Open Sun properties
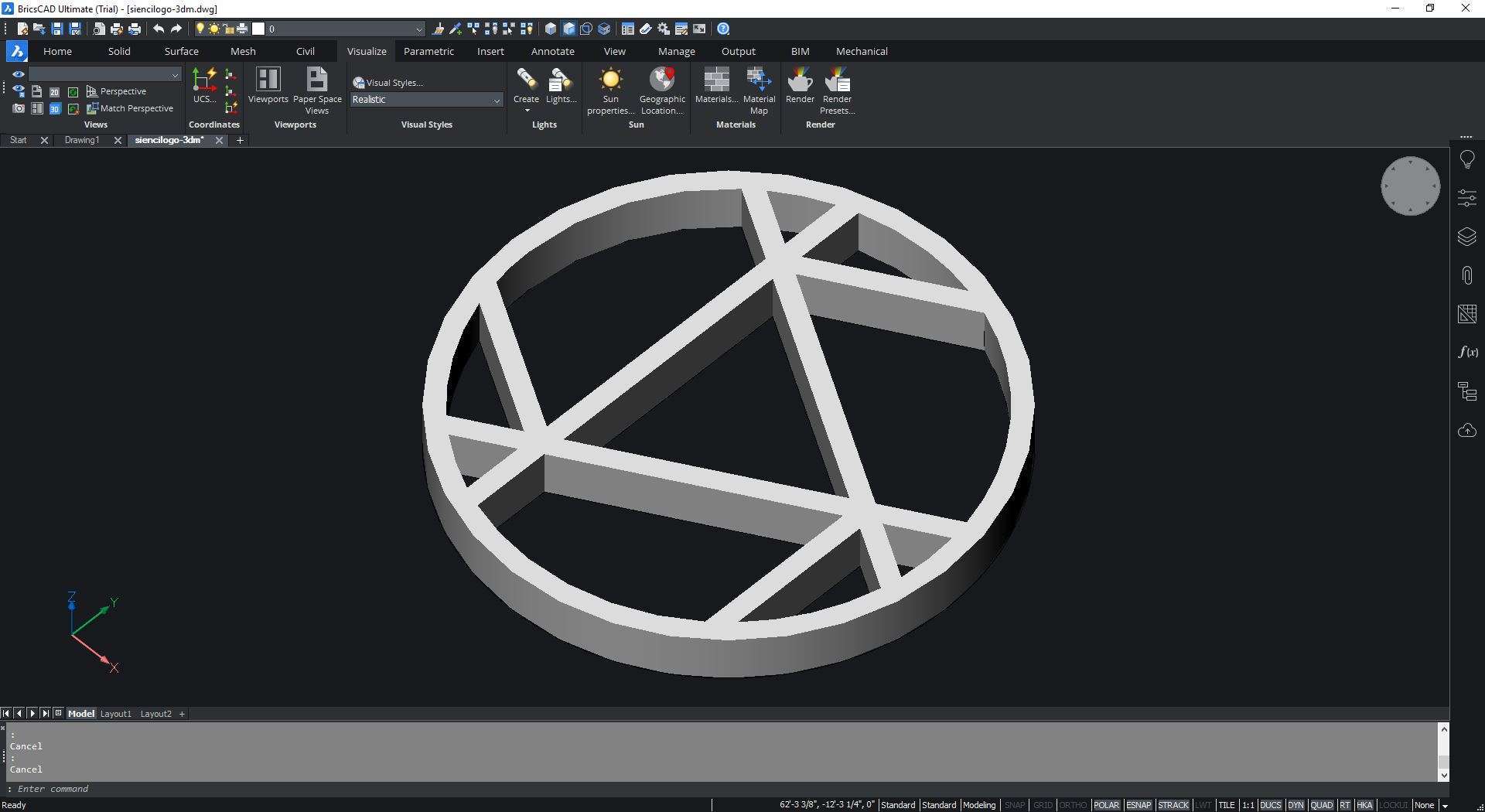 (x=611, y=90)
